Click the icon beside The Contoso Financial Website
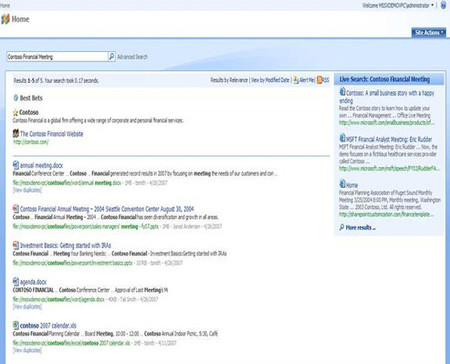 coord(16,134)
